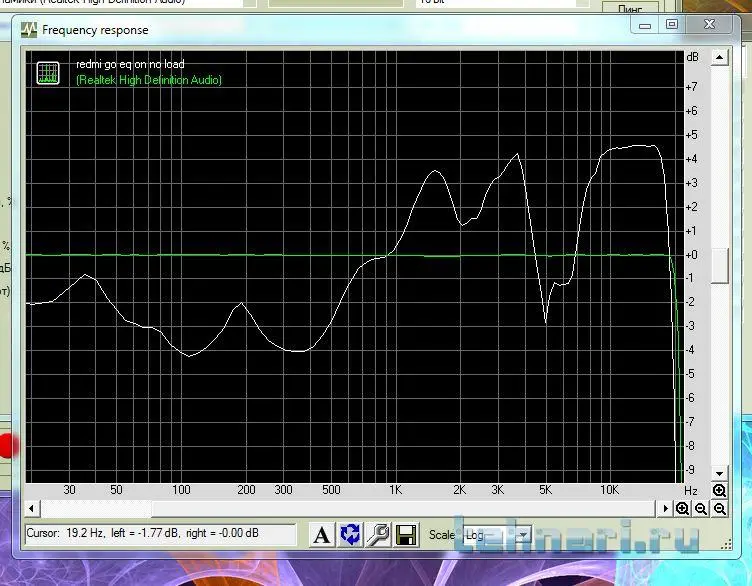
Task: Click the window resize grip in the corner
Action: pos(727,544)
